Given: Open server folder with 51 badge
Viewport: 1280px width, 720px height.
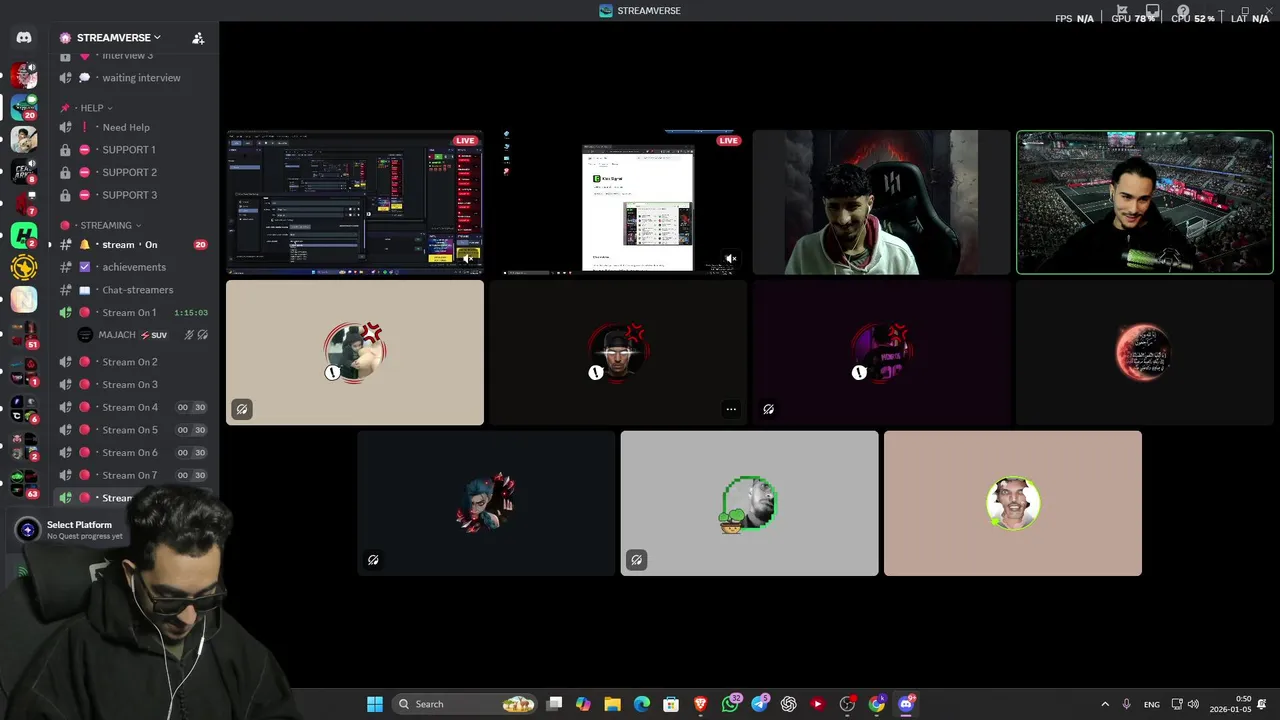Looking at the screenshot, I should point(24,335).
